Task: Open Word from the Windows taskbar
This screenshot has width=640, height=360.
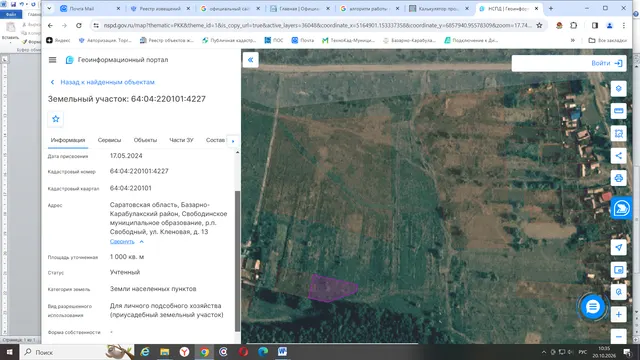Action: (282, 352)
